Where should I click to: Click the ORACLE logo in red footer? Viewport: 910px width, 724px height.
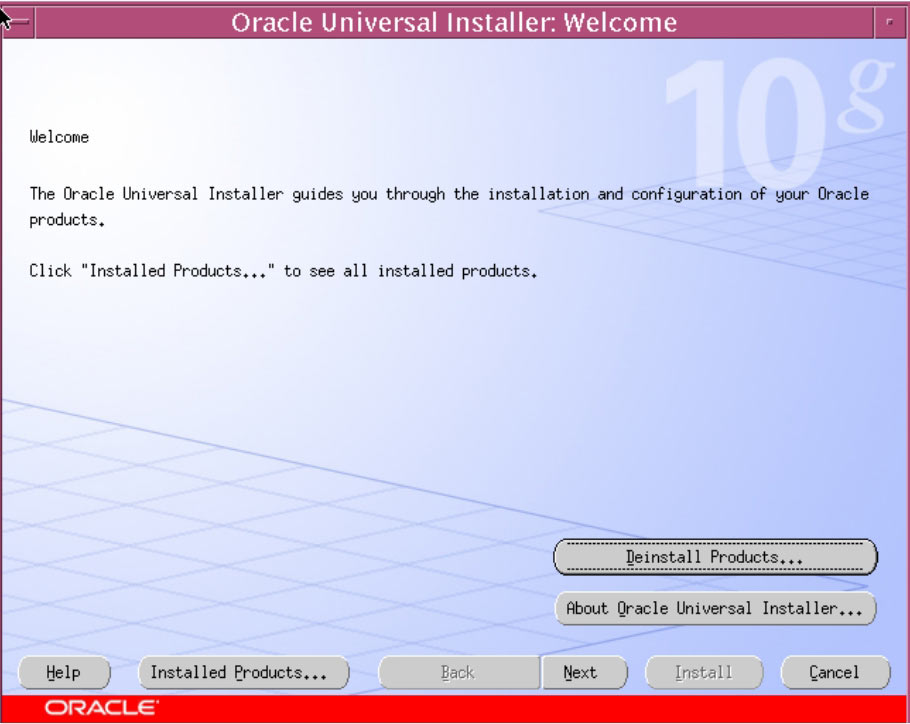pos(101,708)
